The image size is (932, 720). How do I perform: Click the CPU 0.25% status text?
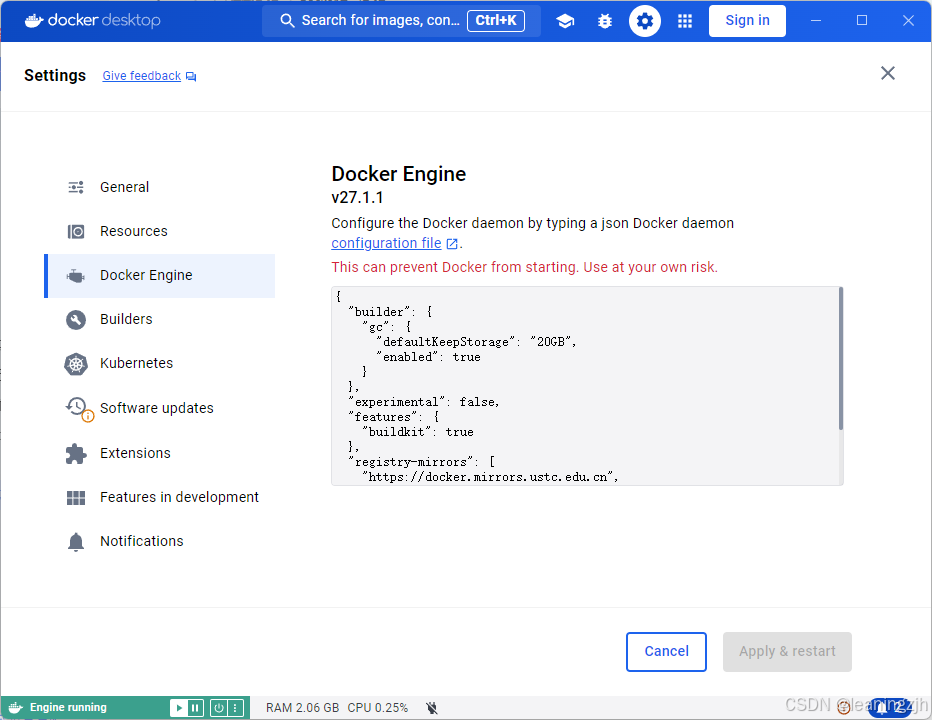pyautogui.click(x=377, y=708)
